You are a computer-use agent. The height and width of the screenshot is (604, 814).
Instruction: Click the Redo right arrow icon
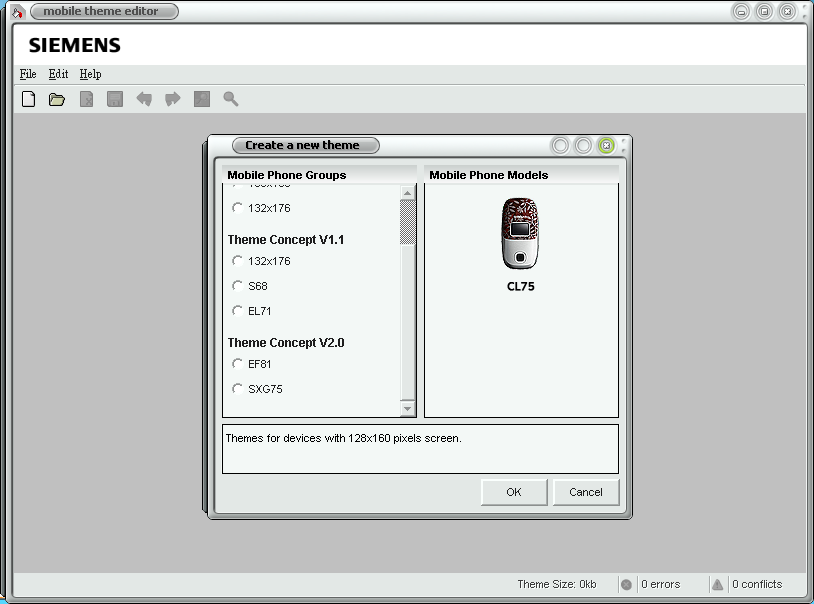172,99
